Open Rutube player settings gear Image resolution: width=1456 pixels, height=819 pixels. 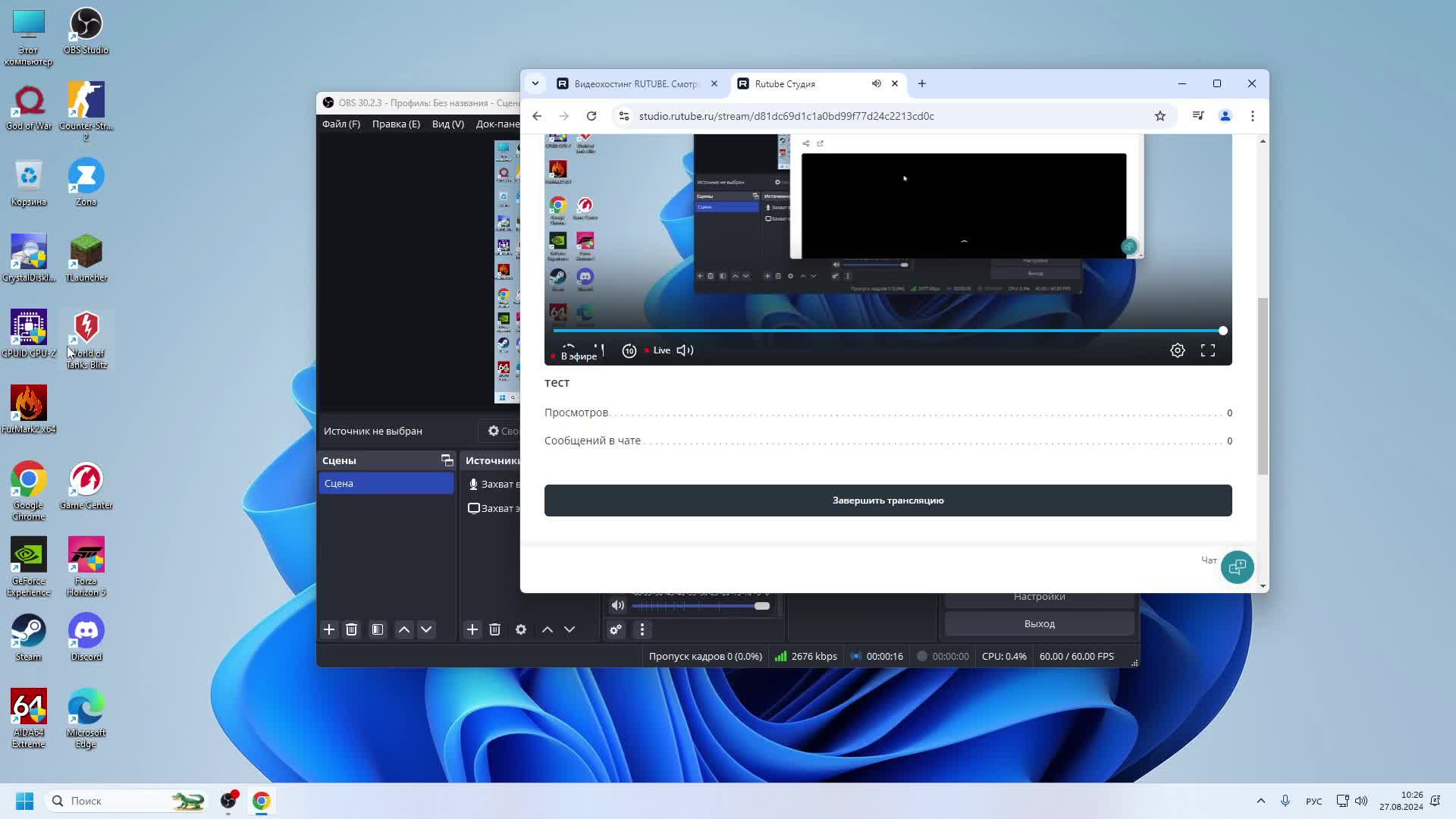pyautogui.click(x=1177, y=350)
